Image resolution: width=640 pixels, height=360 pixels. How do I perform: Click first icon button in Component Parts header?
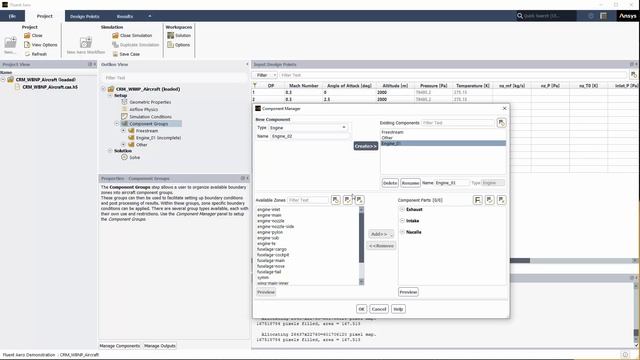tap(478, 200)
